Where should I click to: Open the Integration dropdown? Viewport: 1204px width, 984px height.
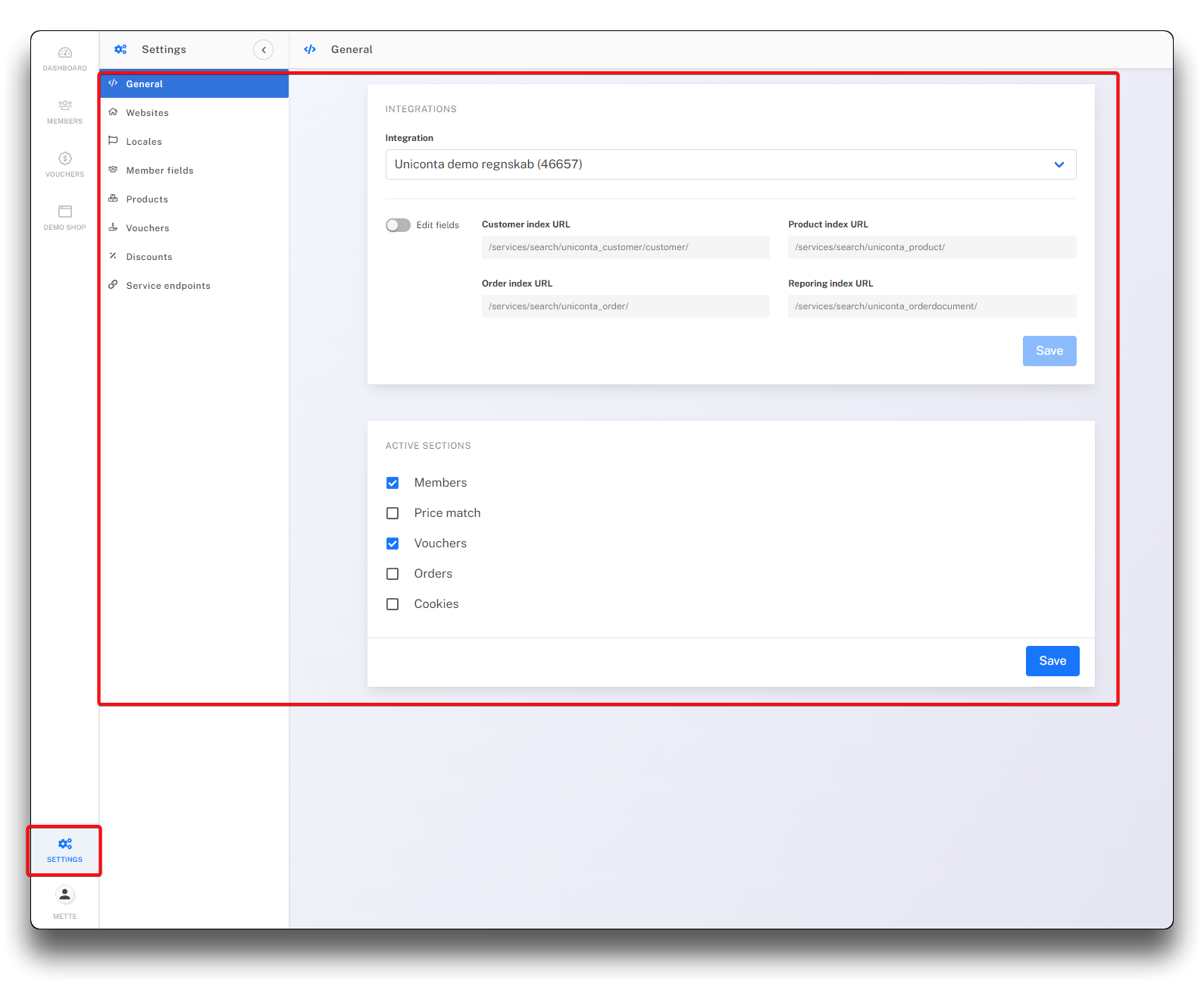(x=730, y=165)
